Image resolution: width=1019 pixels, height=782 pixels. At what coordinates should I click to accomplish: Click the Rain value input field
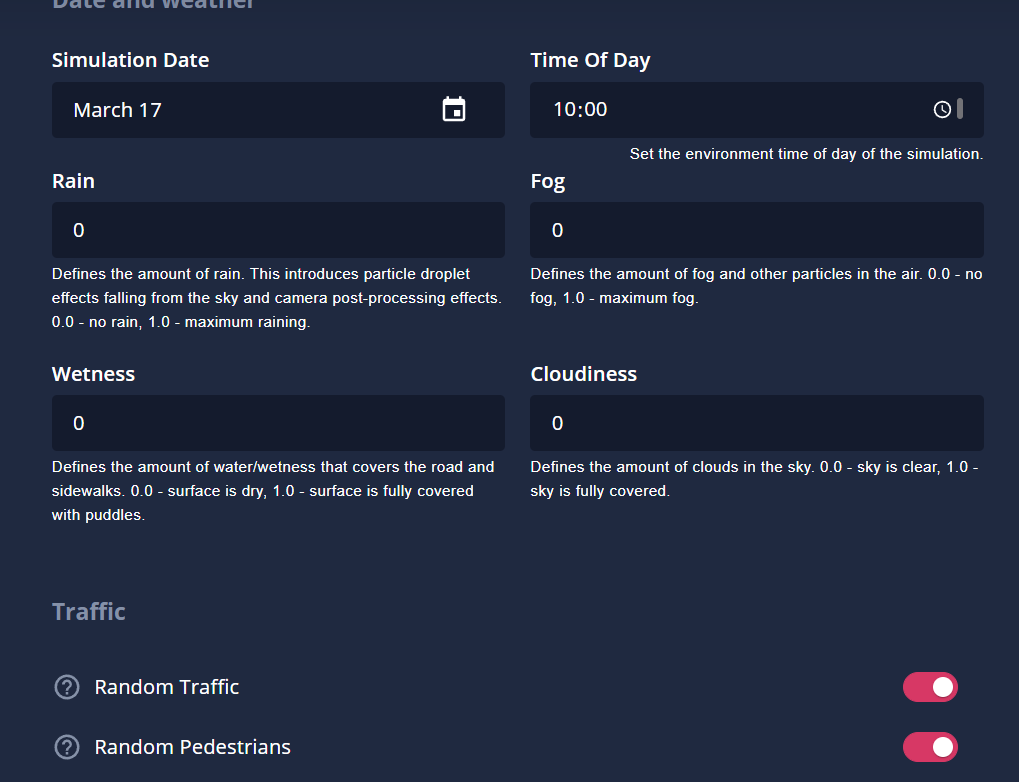[278, 230]
